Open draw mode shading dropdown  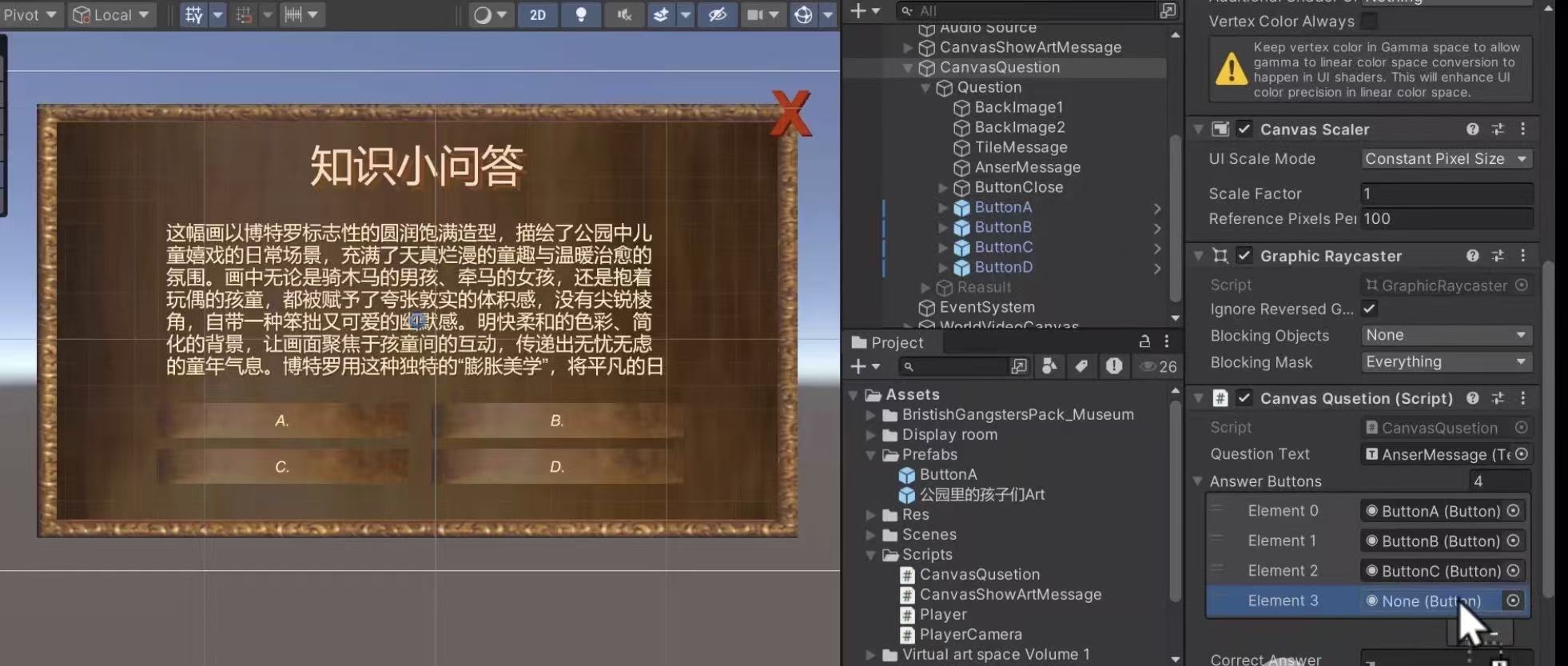490,14
